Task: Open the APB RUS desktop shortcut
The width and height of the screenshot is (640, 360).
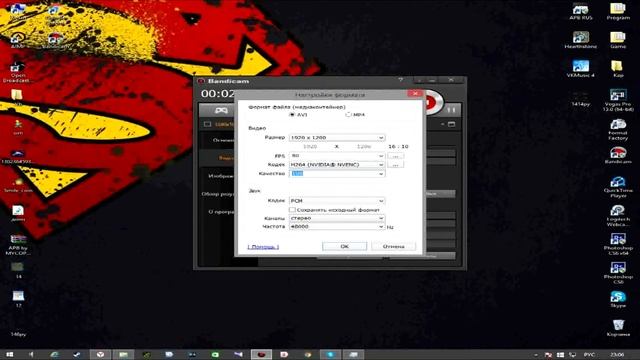Action: tap(580, 12)
